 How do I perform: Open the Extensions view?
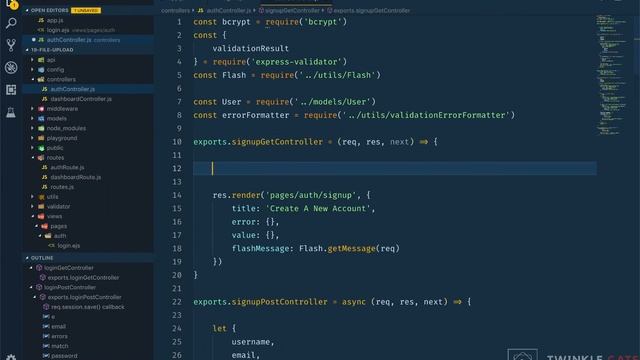(x=11, y=89)
